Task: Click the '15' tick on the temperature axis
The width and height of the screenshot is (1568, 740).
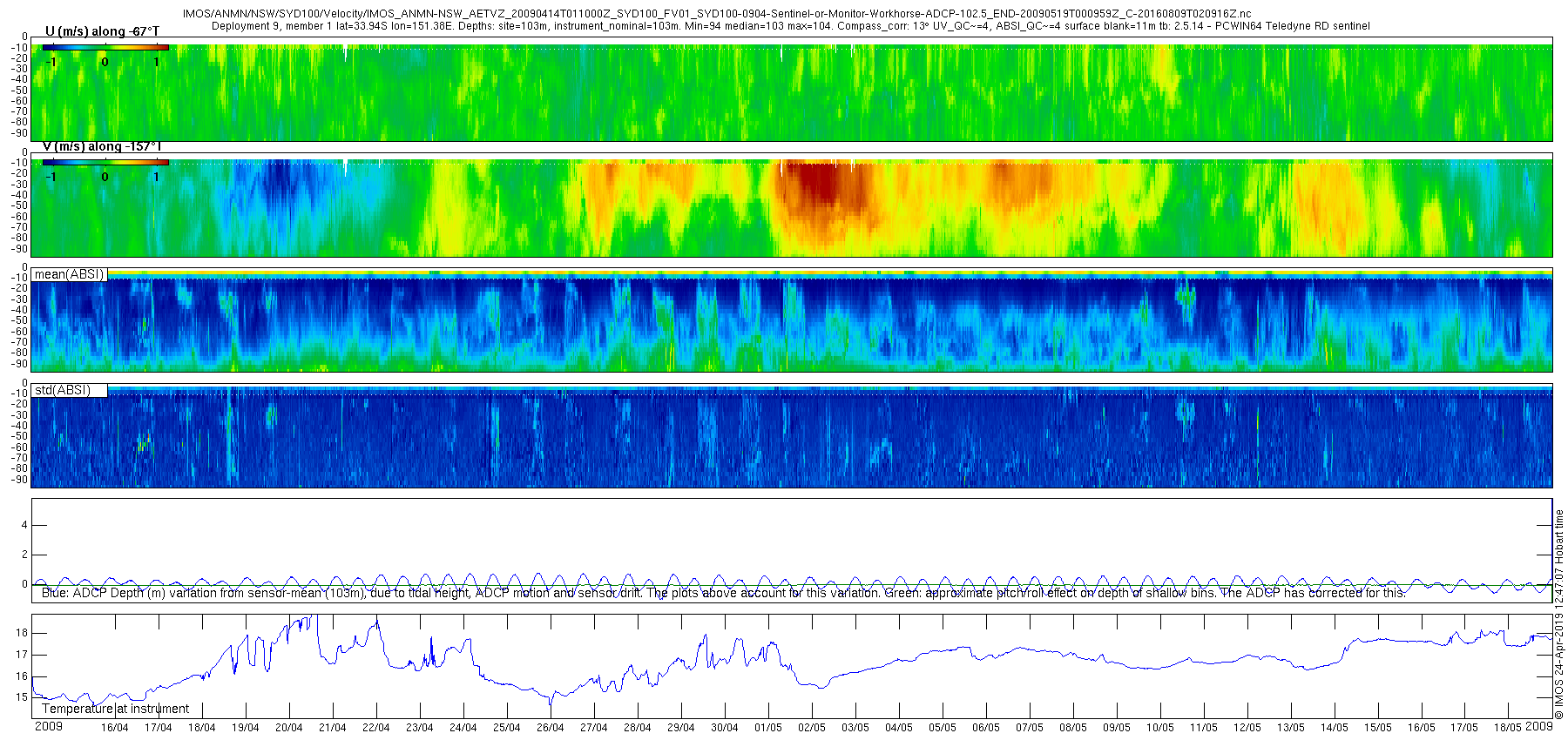Action: click(x=23, y=697)
